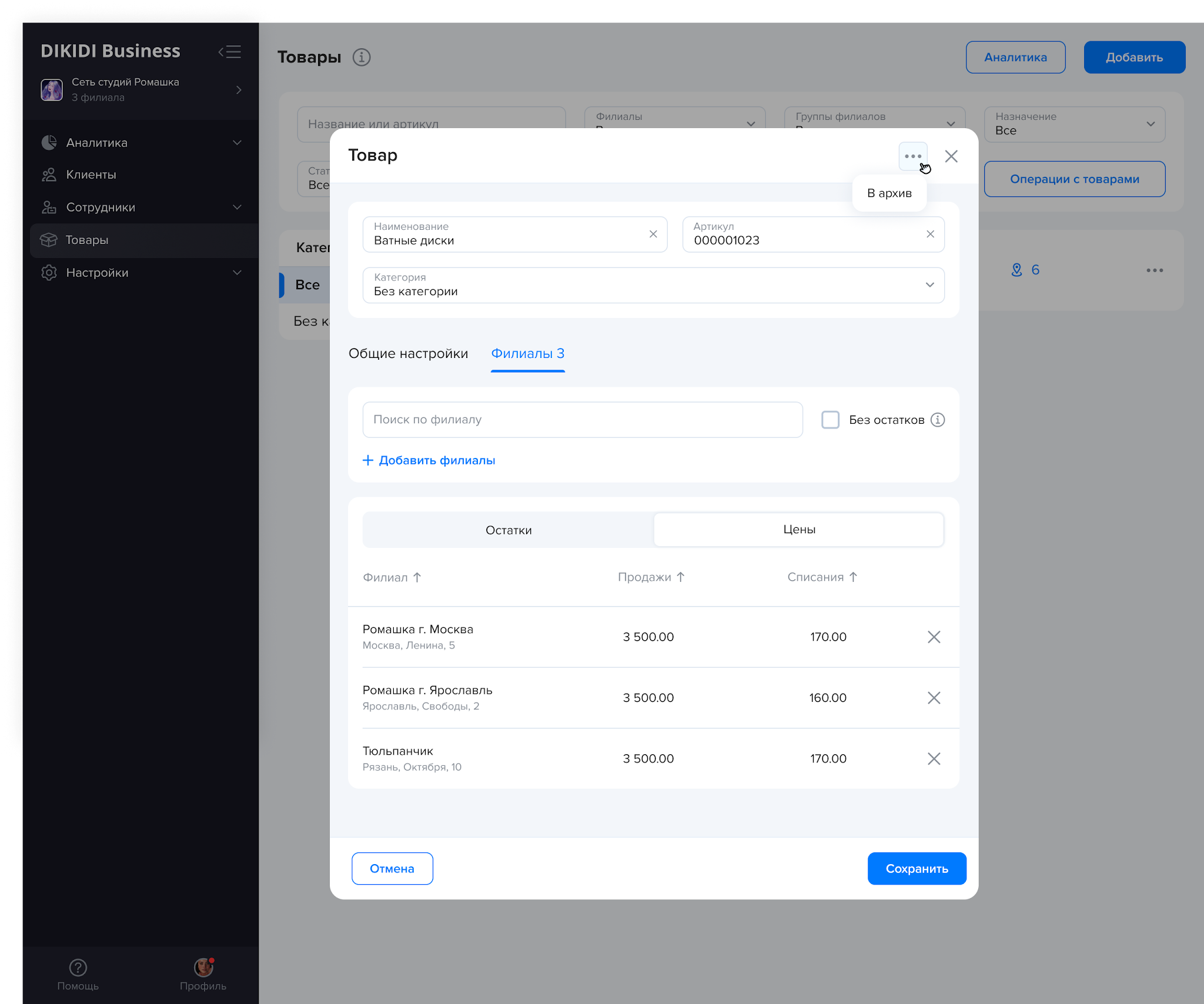The height and width of the screenshot is (1004, 1204).
Task: Collapse the sidebar menu icon
Action: (x=230, y=52)
